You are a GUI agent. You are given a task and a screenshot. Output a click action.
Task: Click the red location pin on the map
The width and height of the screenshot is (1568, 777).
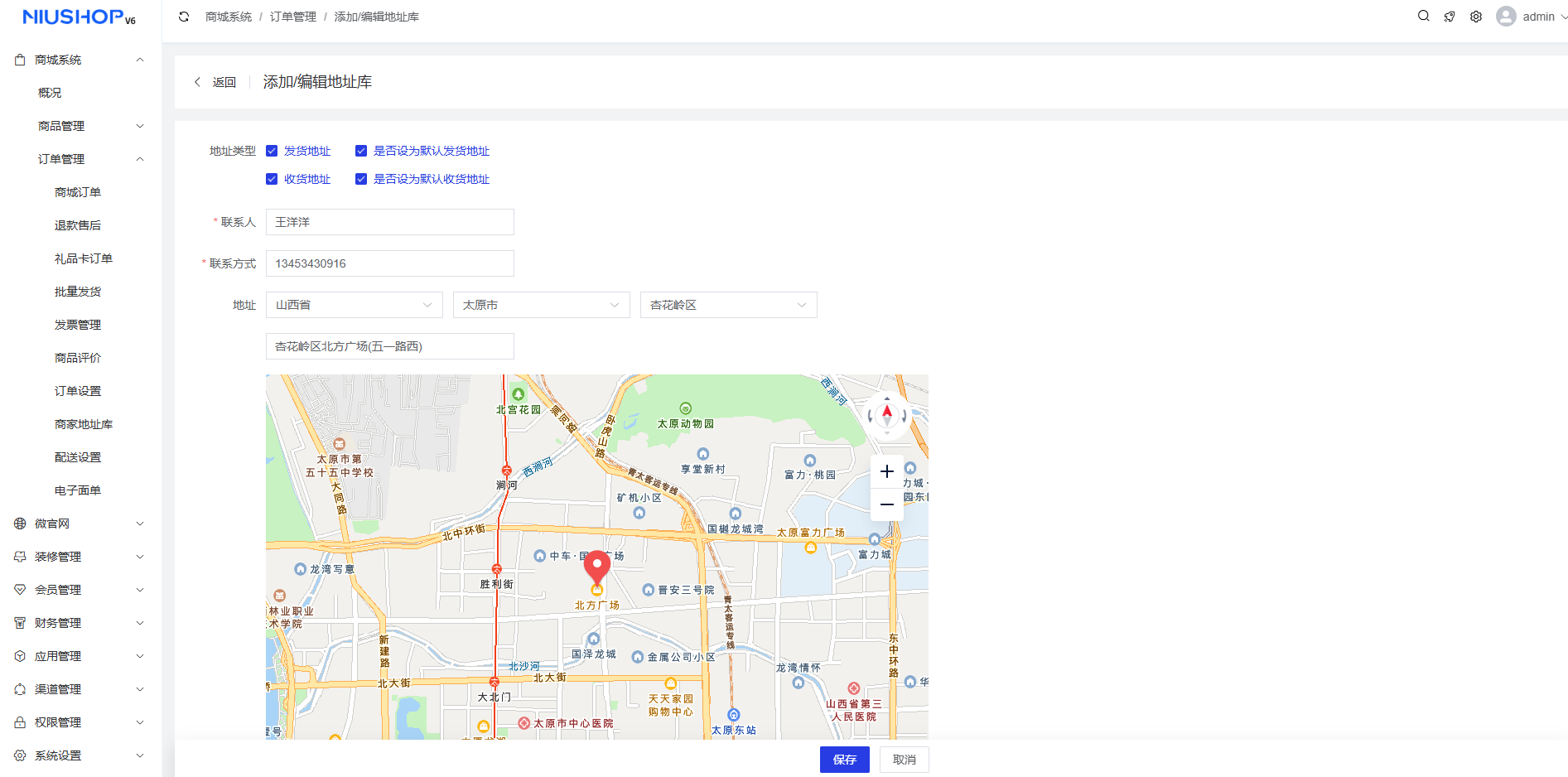[596, 567]
